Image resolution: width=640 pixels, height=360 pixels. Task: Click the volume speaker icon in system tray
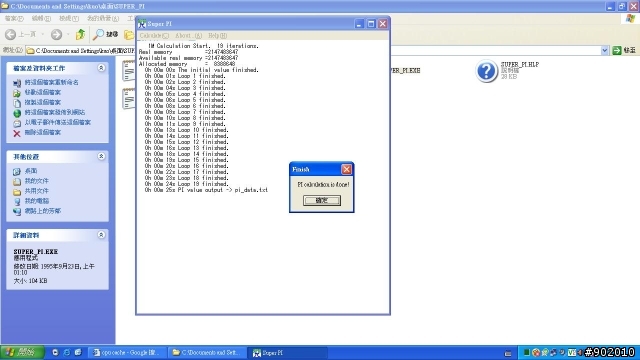(x=580, y=352)
